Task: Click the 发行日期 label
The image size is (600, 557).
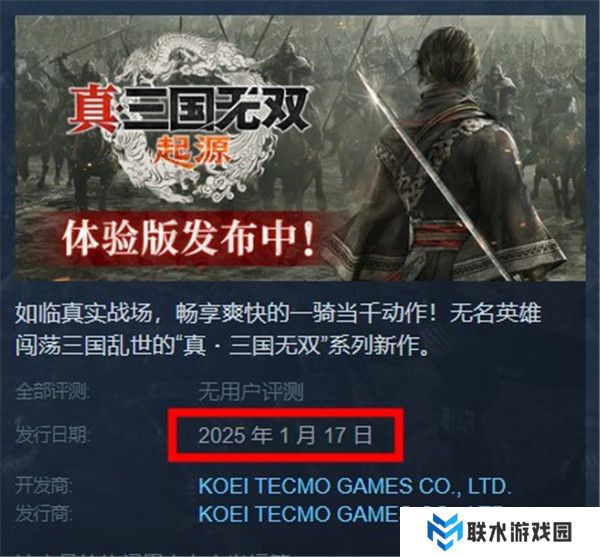Action: (52, 435)
